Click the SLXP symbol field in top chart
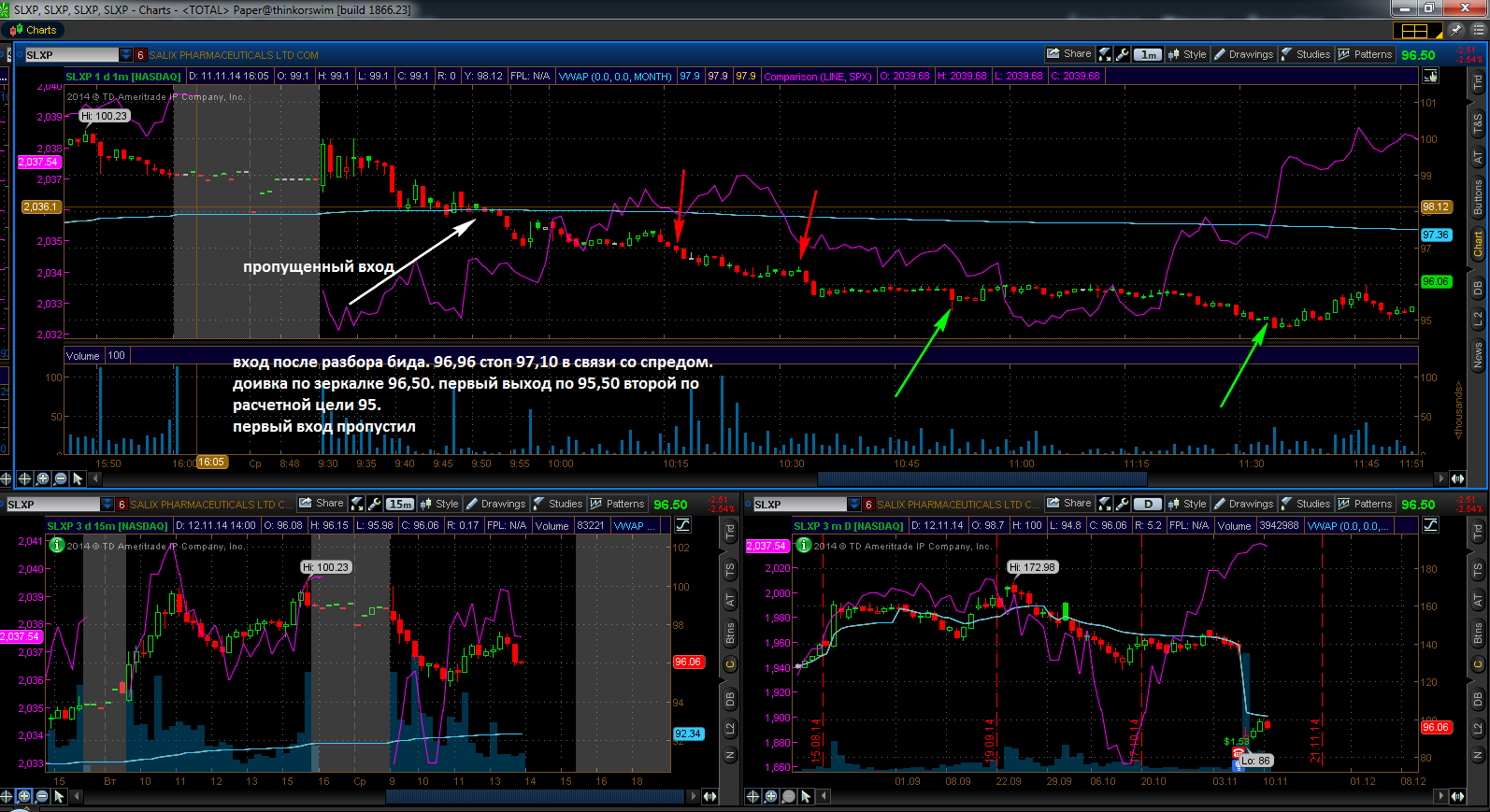This screenshot has width=1490, height=812. pyautogui.click(x=72, y=55)
